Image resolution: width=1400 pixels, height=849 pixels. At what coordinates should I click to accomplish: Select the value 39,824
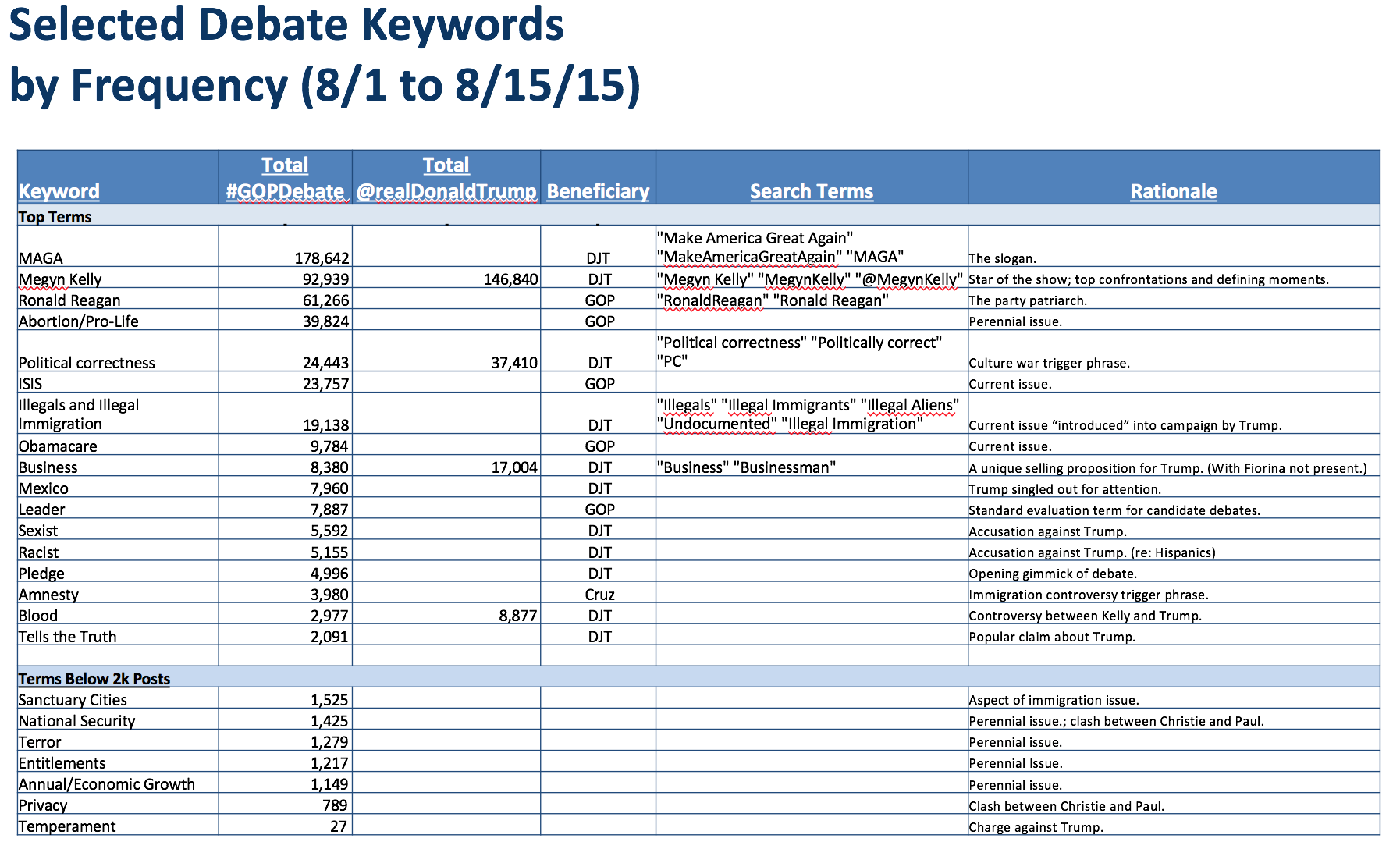(326, 321)
